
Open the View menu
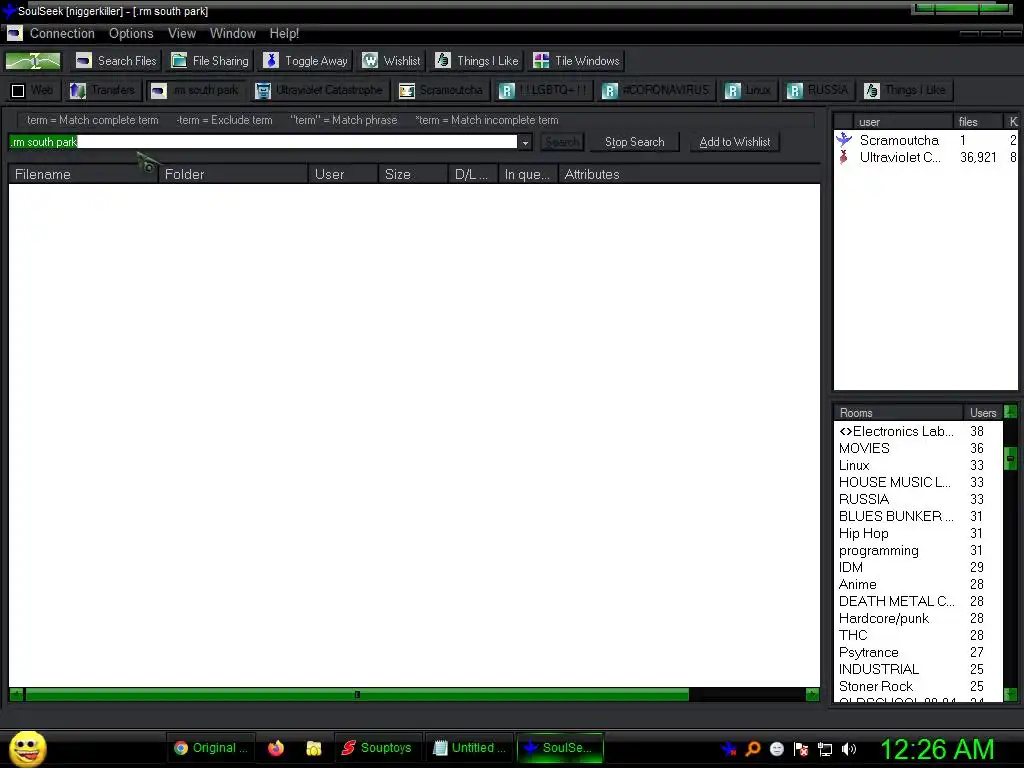coord(182,33)
